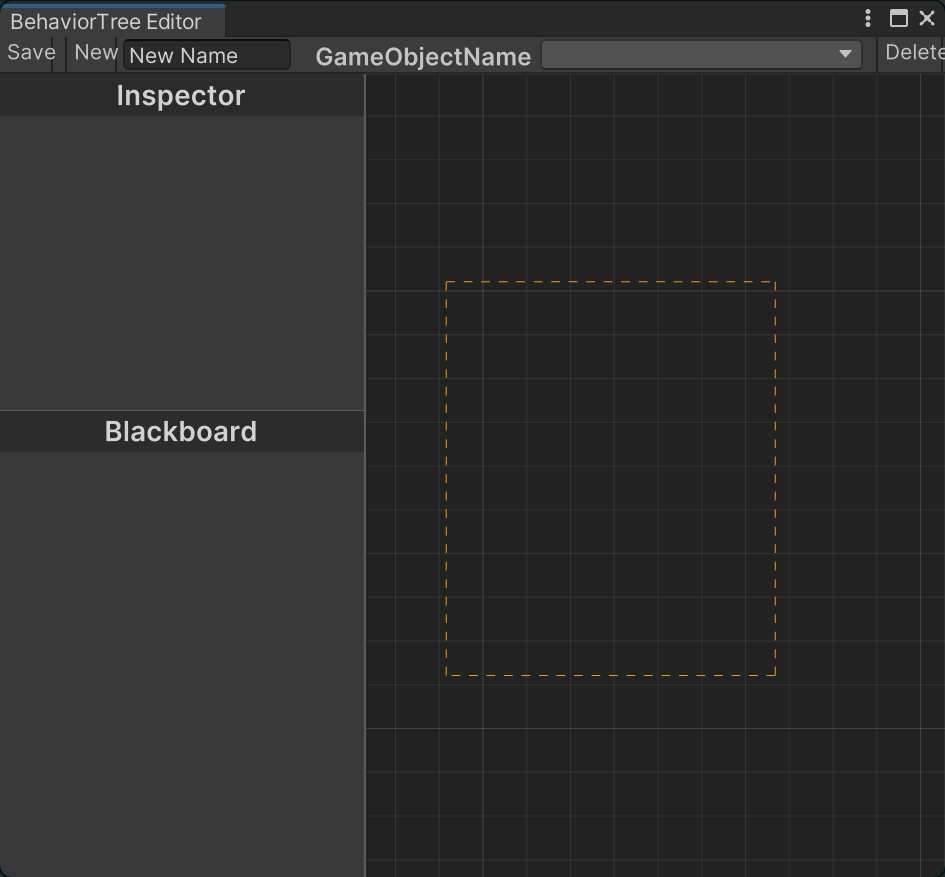Screen dimensions: 945x877
Task: Click inside the empty Inspector panel area
Action: [x=181, y=262]
